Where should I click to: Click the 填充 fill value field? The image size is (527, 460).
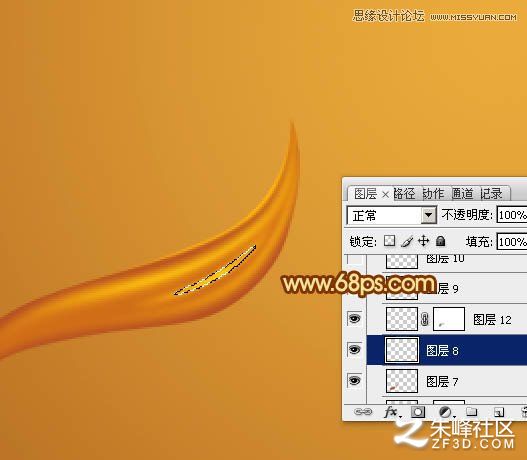[512, 242]
